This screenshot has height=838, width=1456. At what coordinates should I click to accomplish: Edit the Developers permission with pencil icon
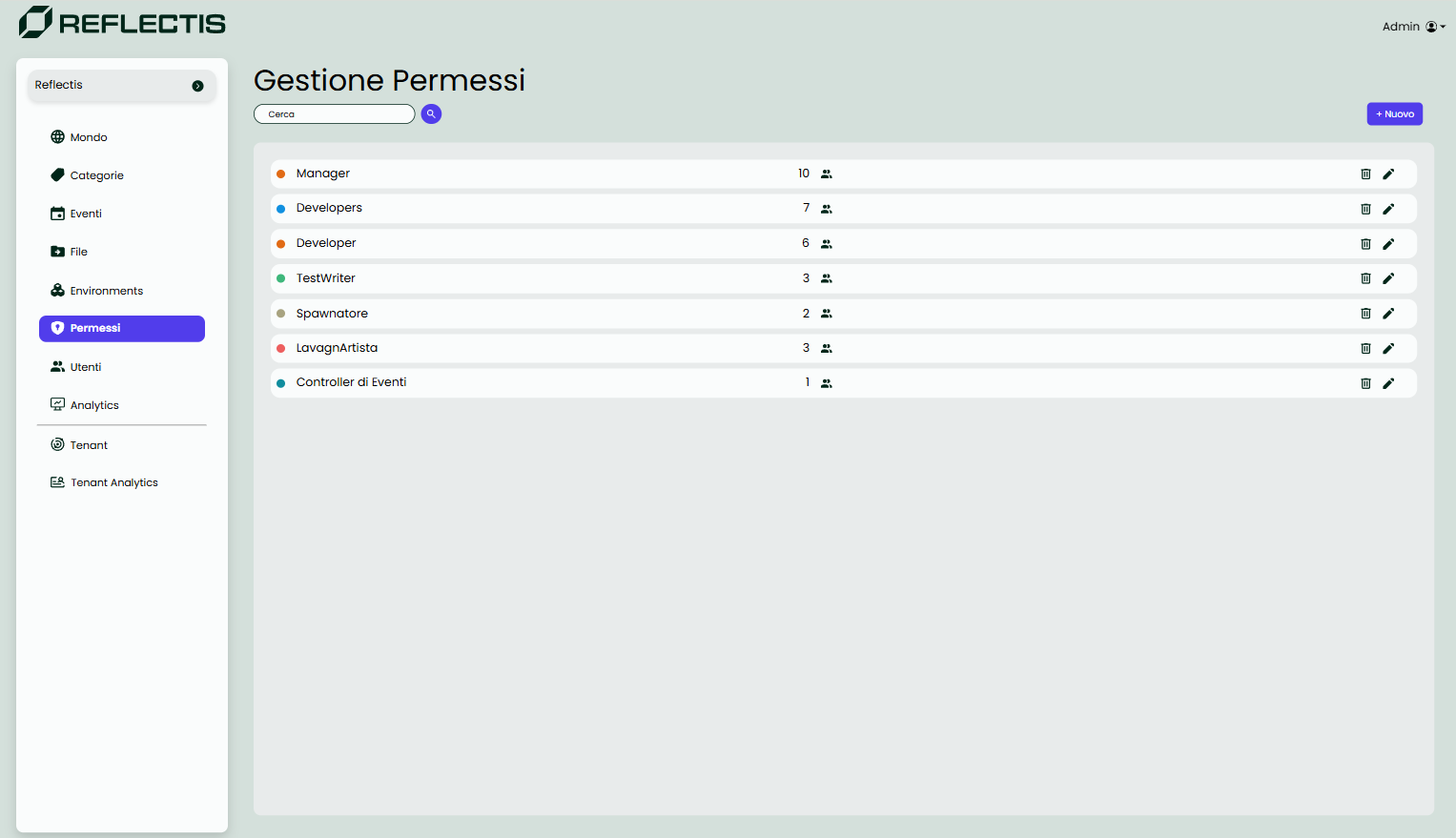[1388, 208]
